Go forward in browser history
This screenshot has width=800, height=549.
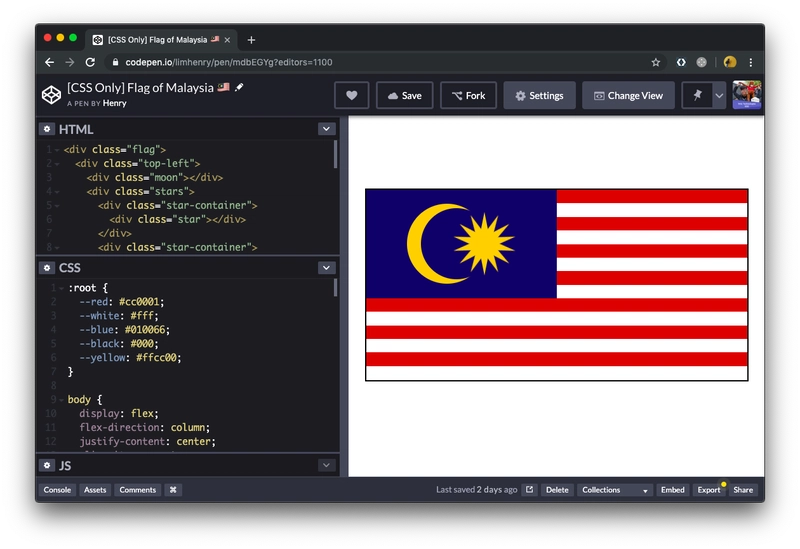tap(70, 62)
